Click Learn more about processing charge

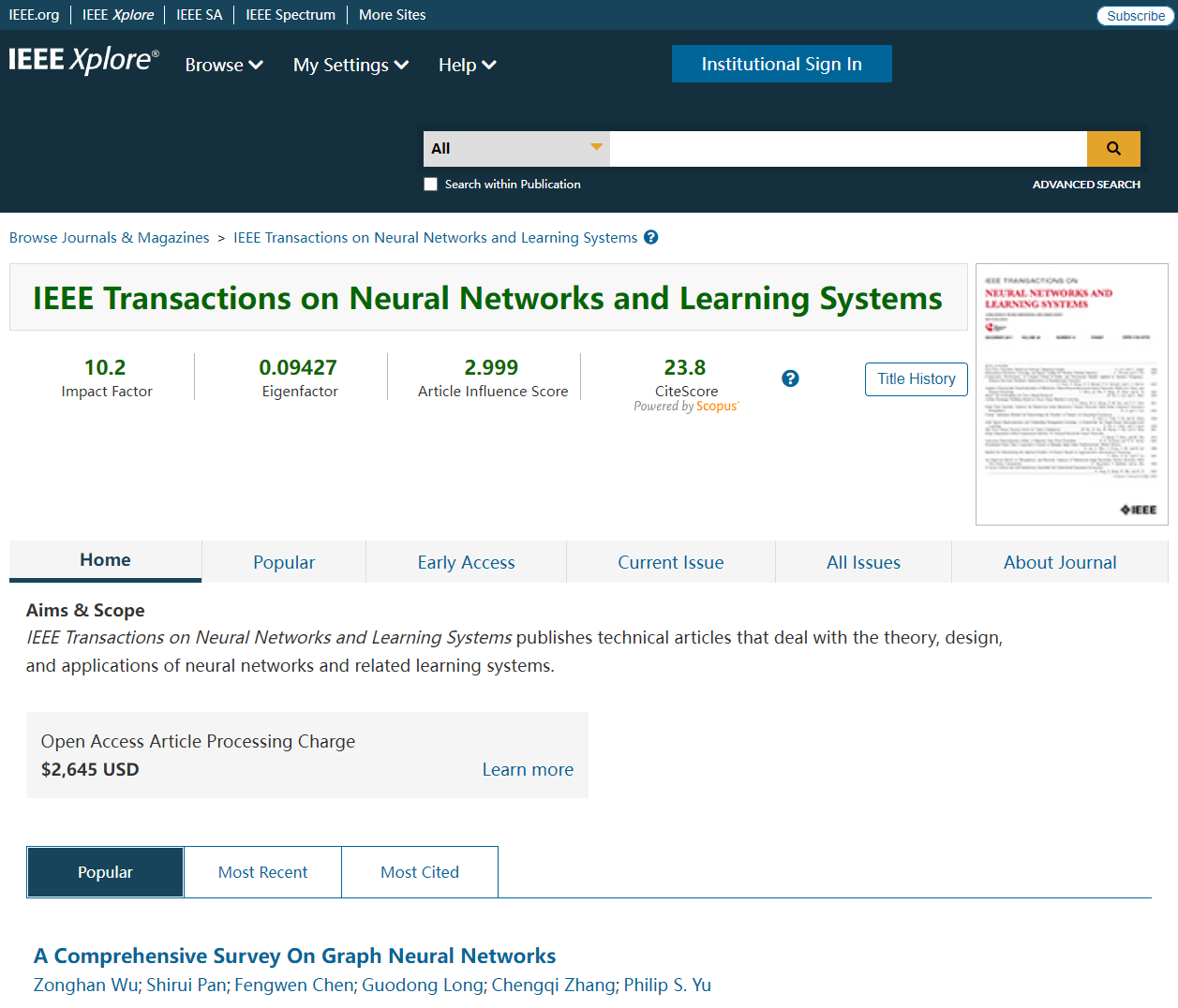tap(528, 769)
